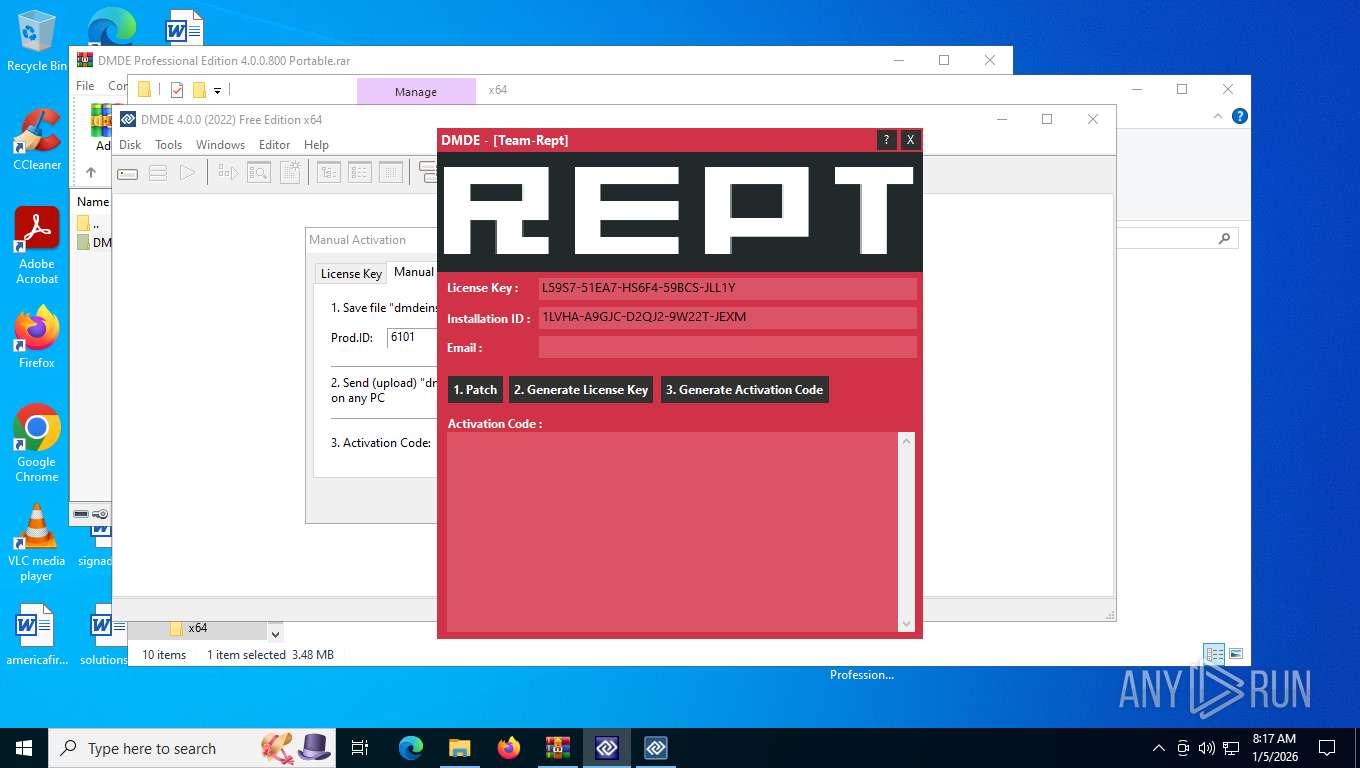Open the Help menu in DMDE
The width and height of the screenshot is (1360, 768).
(x=316, y=145)
